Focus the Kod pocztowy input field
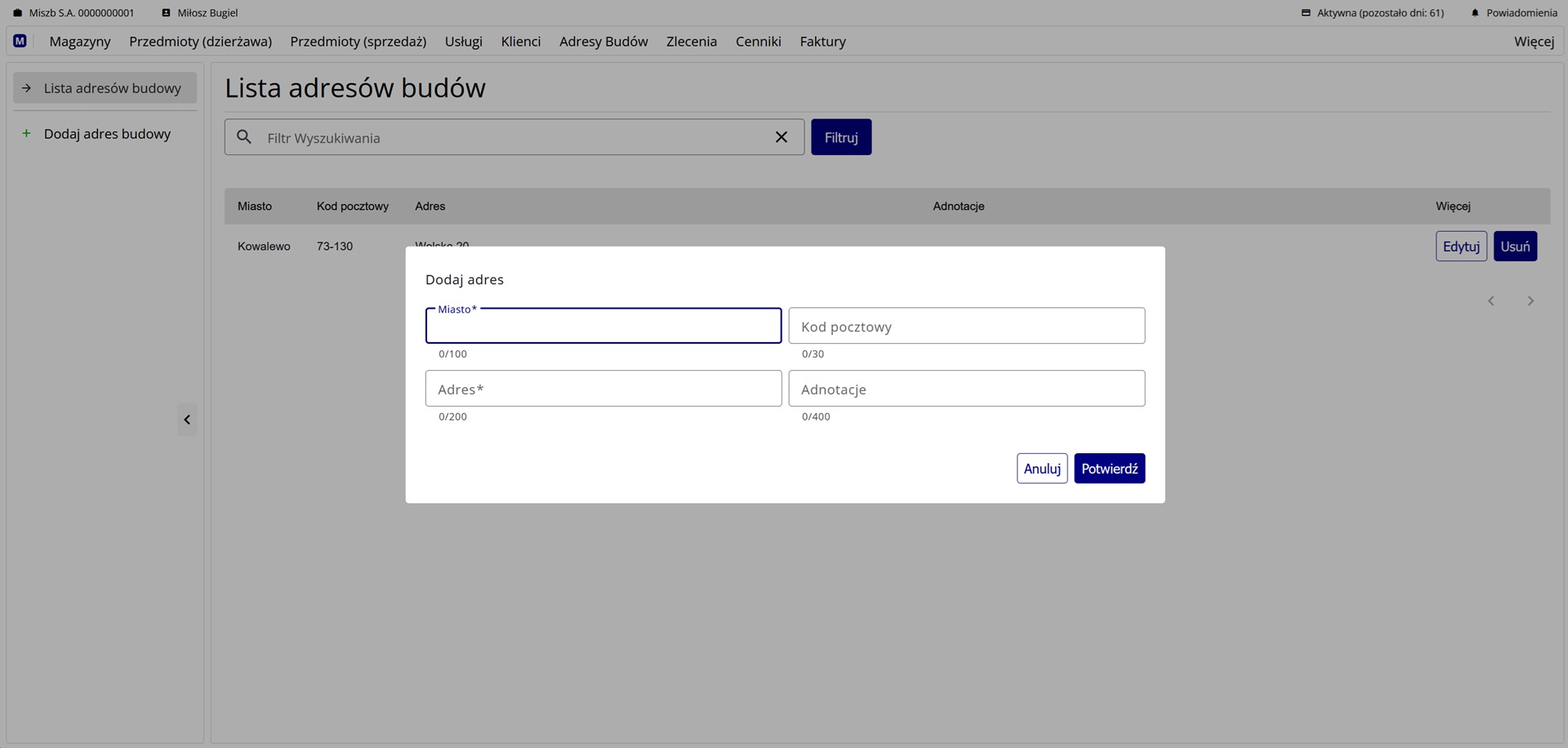 (x=966, y=326)
